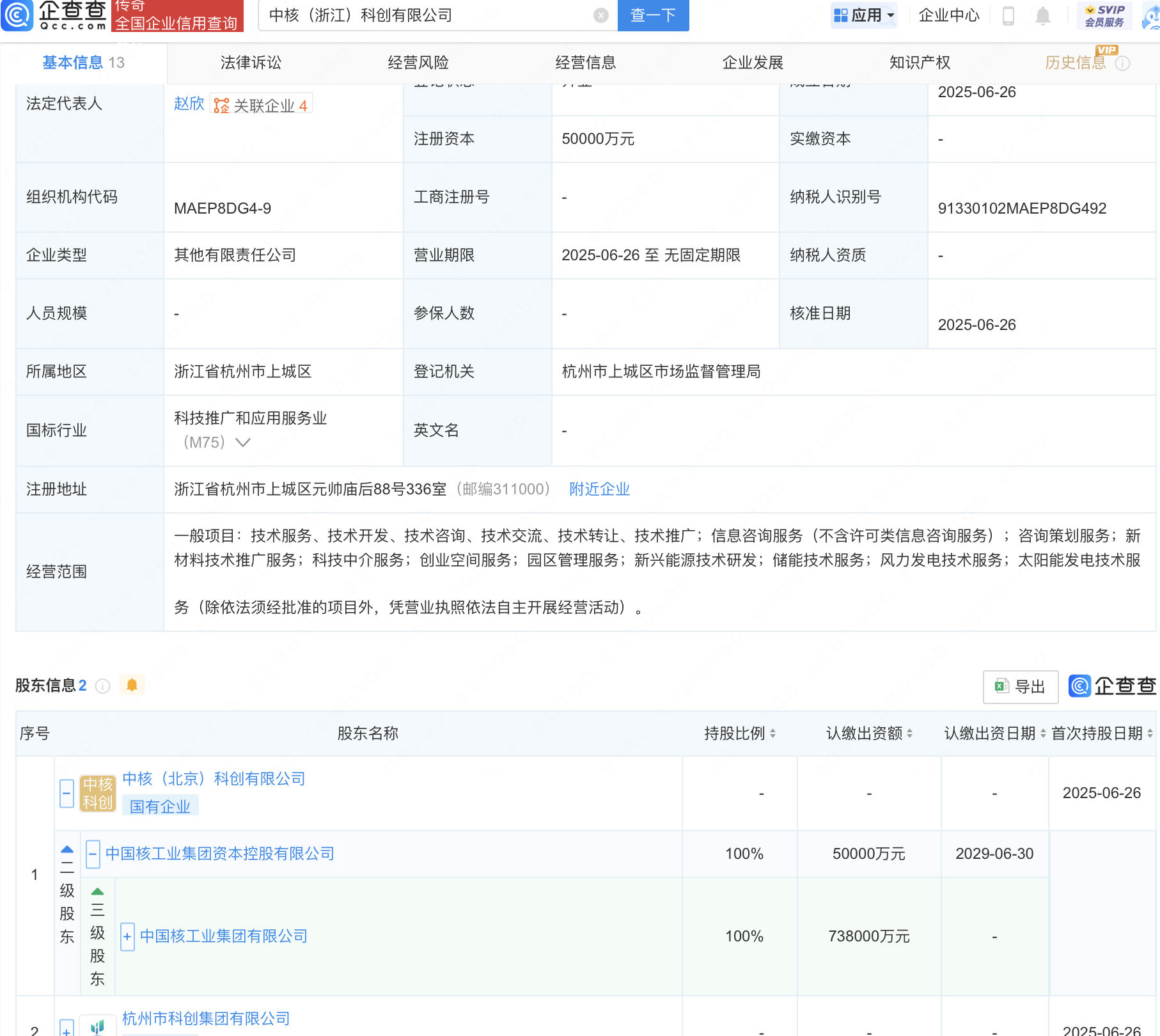1160x1036 pixels.
Task: Switch to 经营信息 tab
Action: [x=586, y=63]
